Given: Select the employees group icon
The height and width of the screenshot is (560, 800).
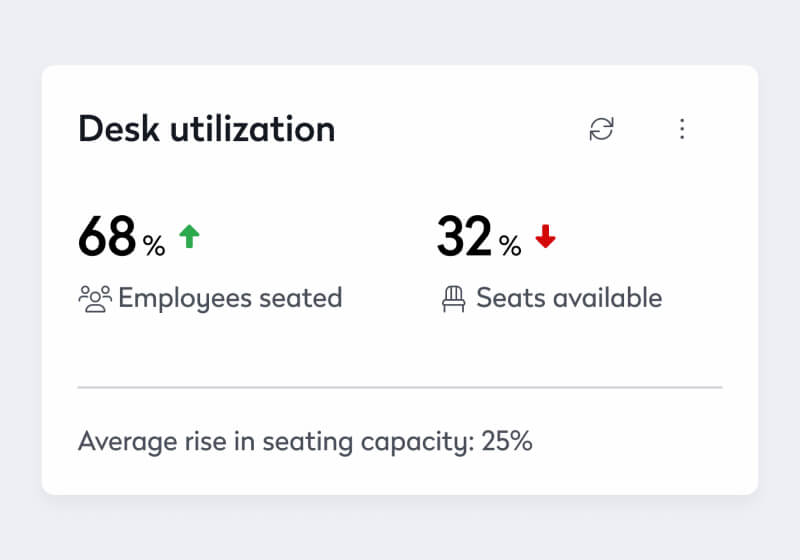Looking at the screenshot, I should [x=94, y=298].
